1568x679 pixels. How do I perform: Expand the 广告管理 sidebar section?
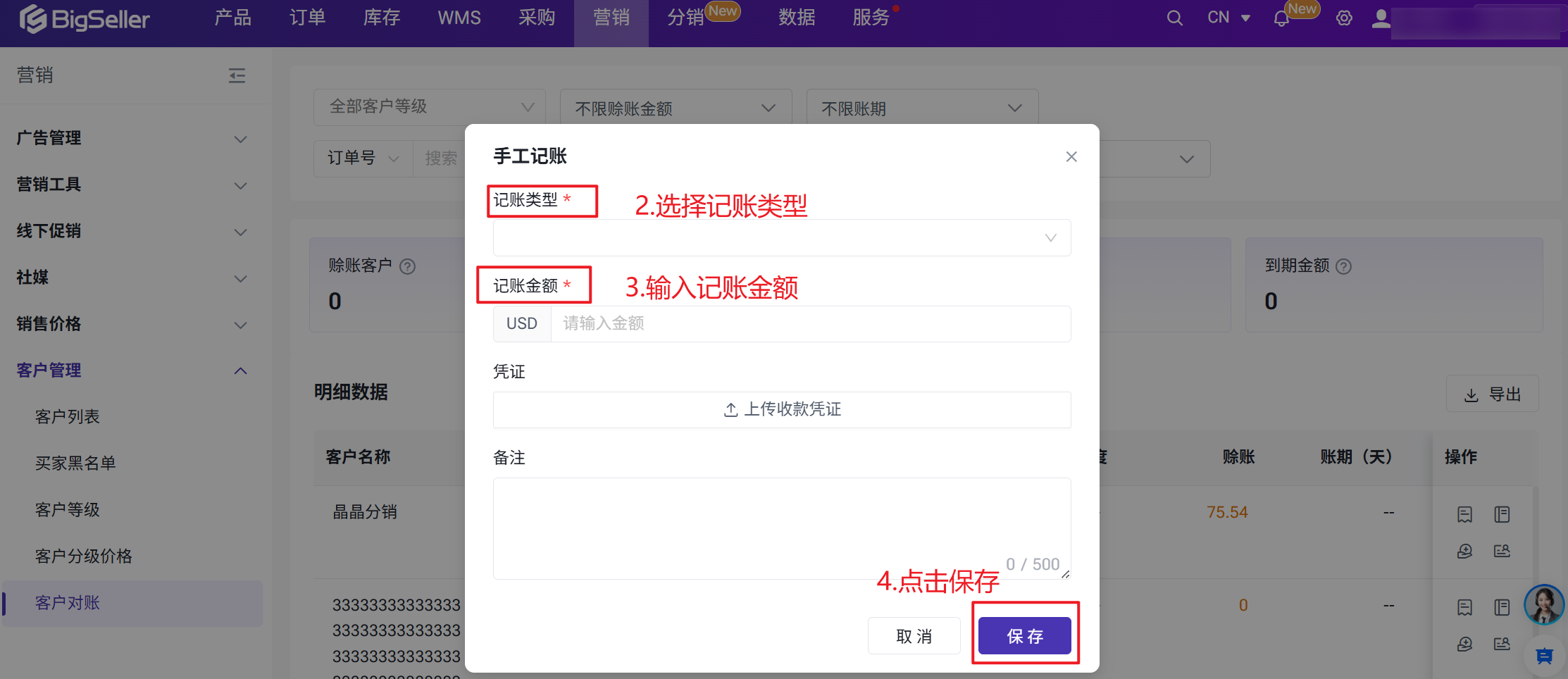pyautogui.click(x=132, y=138)
